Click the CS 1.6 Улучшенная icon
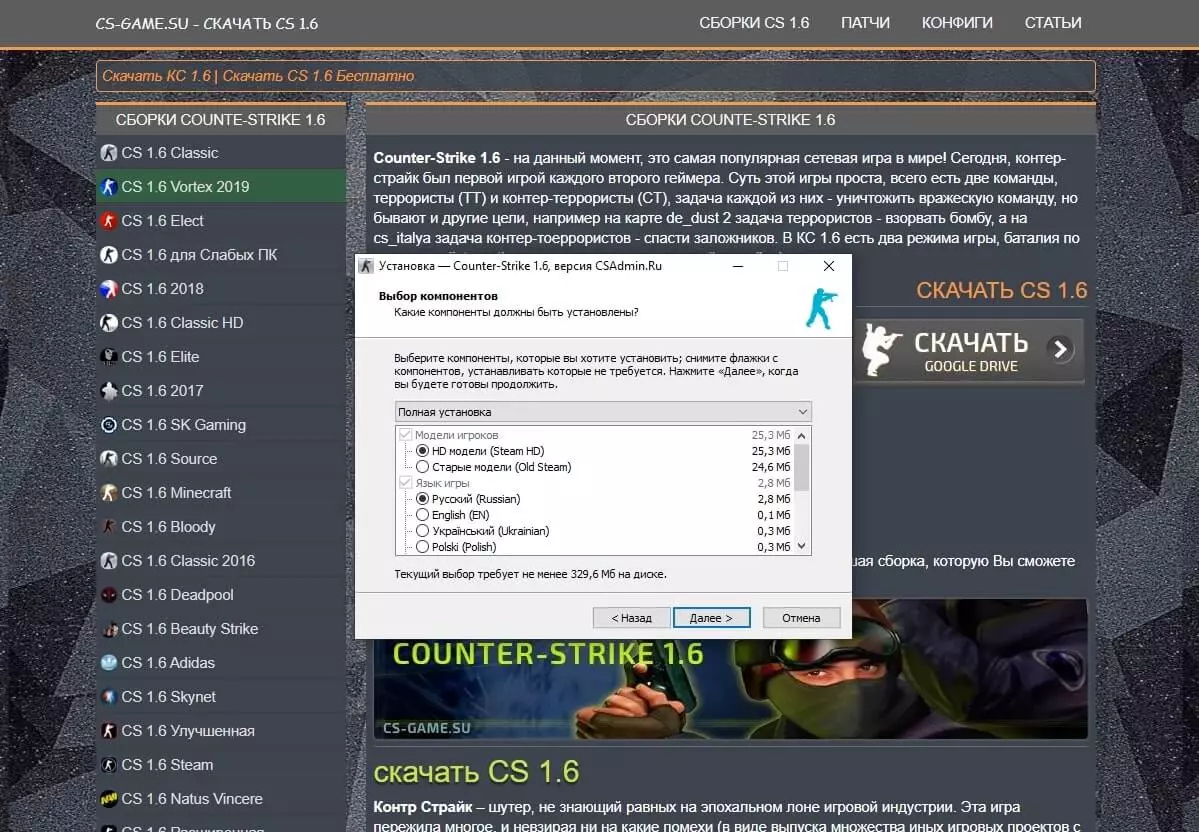1199x832 pixels. pyautogui.click(x=109, y=731)
